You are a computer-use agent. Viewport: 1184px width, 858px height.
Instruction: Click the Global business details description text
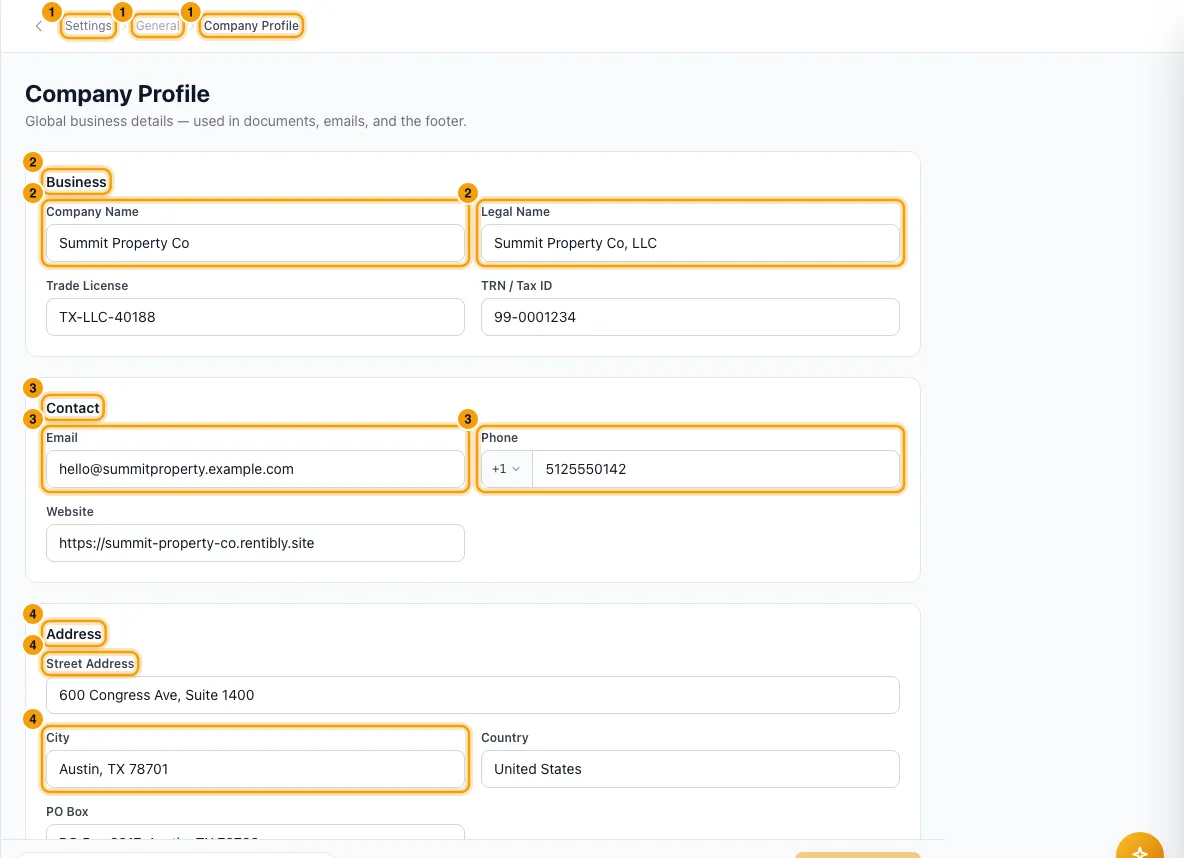[x=245, y=121]
